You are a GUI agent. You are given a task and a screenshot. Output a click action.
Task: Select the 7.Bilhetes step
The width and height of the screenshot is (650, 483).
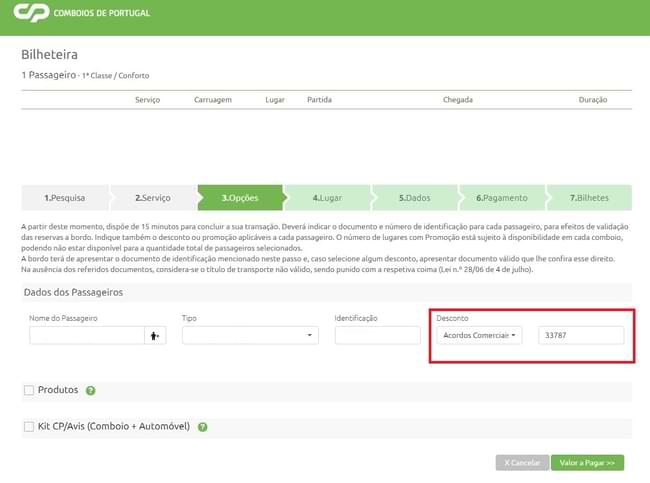coord(589,198)
